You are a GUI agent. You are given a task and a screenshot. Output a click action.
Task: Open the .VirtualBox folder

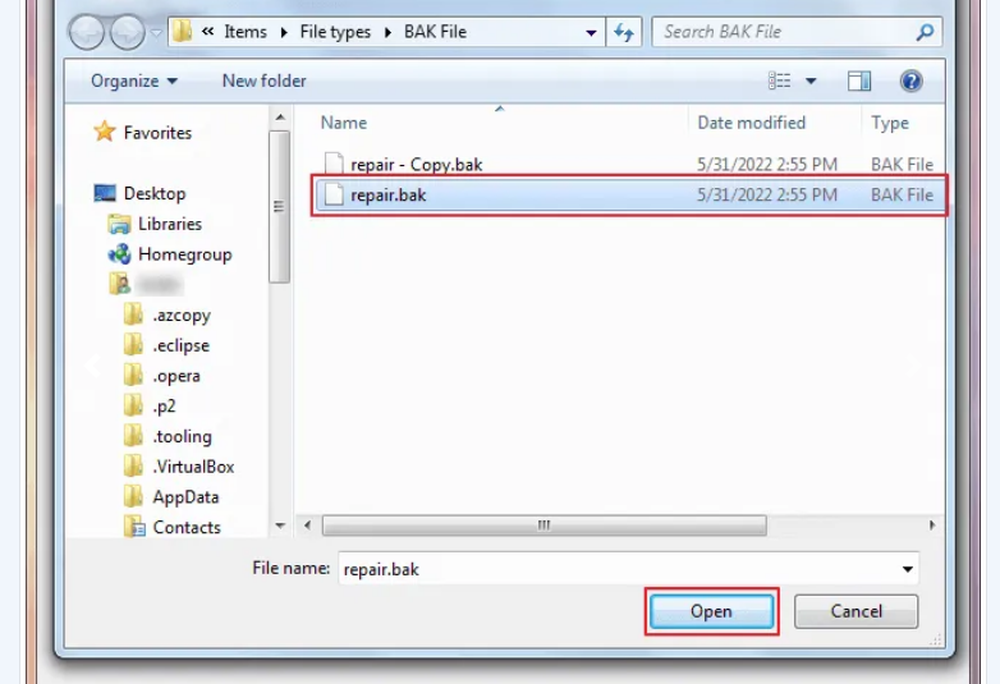pos(193,467)
